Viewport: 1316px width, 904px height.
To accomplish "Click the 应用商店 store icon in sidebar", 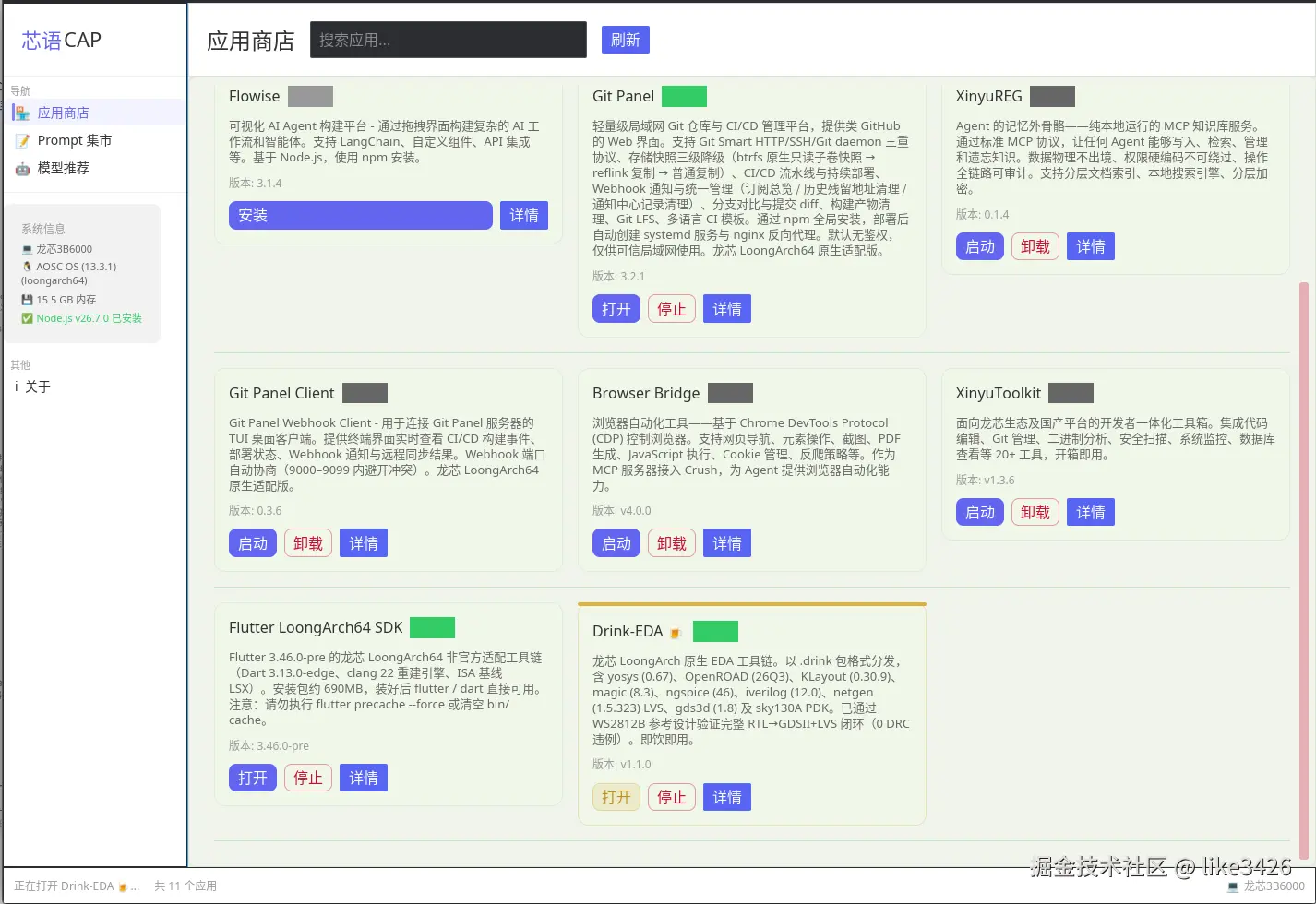I will point(22,113).
